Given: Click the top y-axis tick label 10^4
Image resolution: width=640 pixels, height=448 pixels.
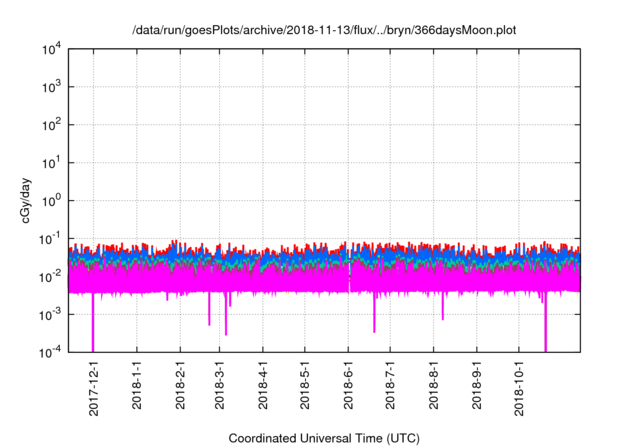Looking at the screenshot, I should (52, 49).
